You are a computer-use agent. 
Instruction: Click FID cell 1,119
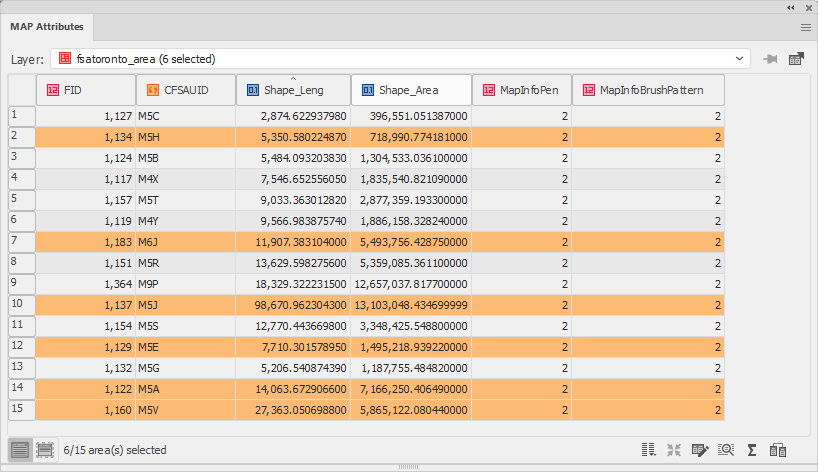(86, 221)
